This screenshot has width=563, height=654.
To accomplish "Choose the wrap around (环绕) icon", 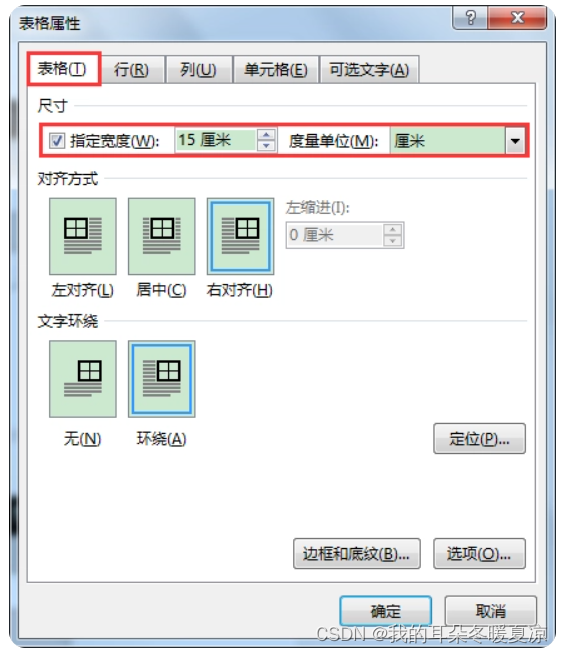I will [161, 379].
